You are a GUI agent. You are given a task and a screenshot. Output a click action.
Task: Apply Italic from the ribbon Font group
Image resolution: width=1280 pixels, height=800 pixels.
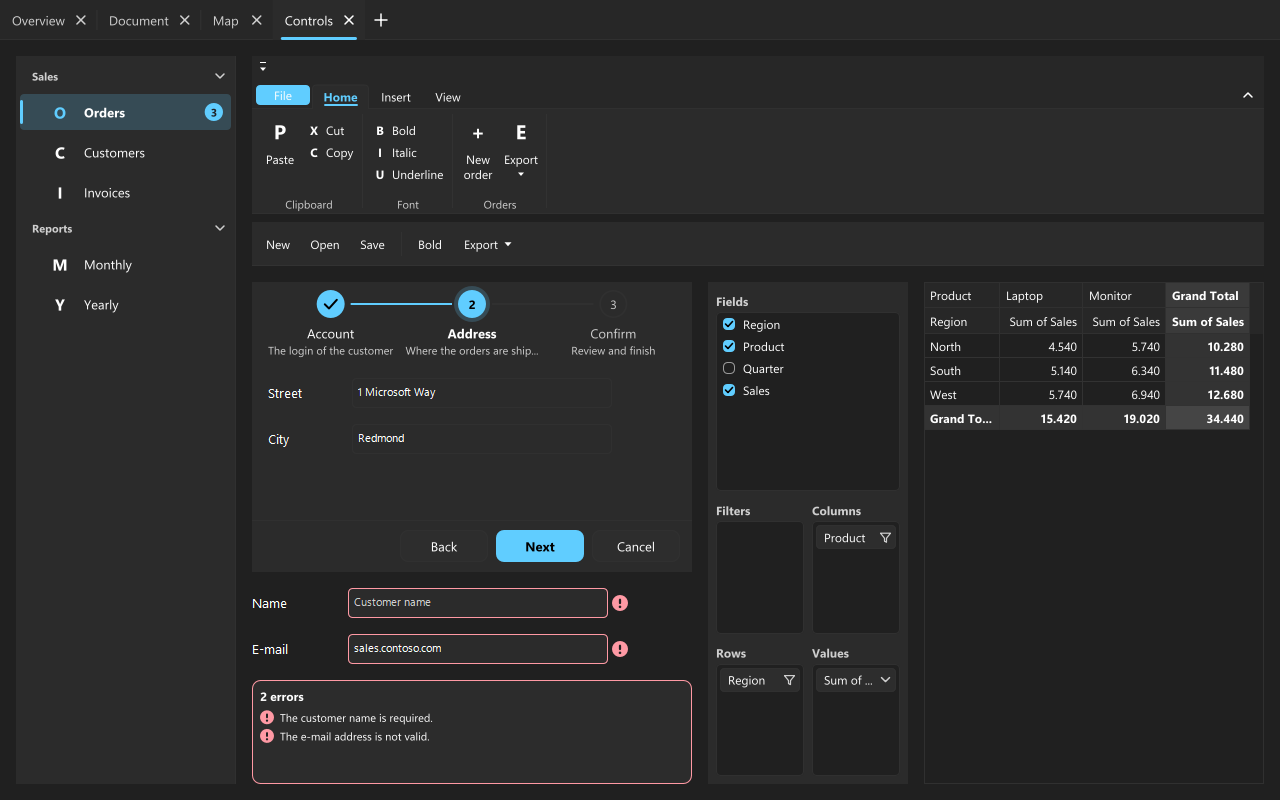pyautogui.click(x=395, y=153)
